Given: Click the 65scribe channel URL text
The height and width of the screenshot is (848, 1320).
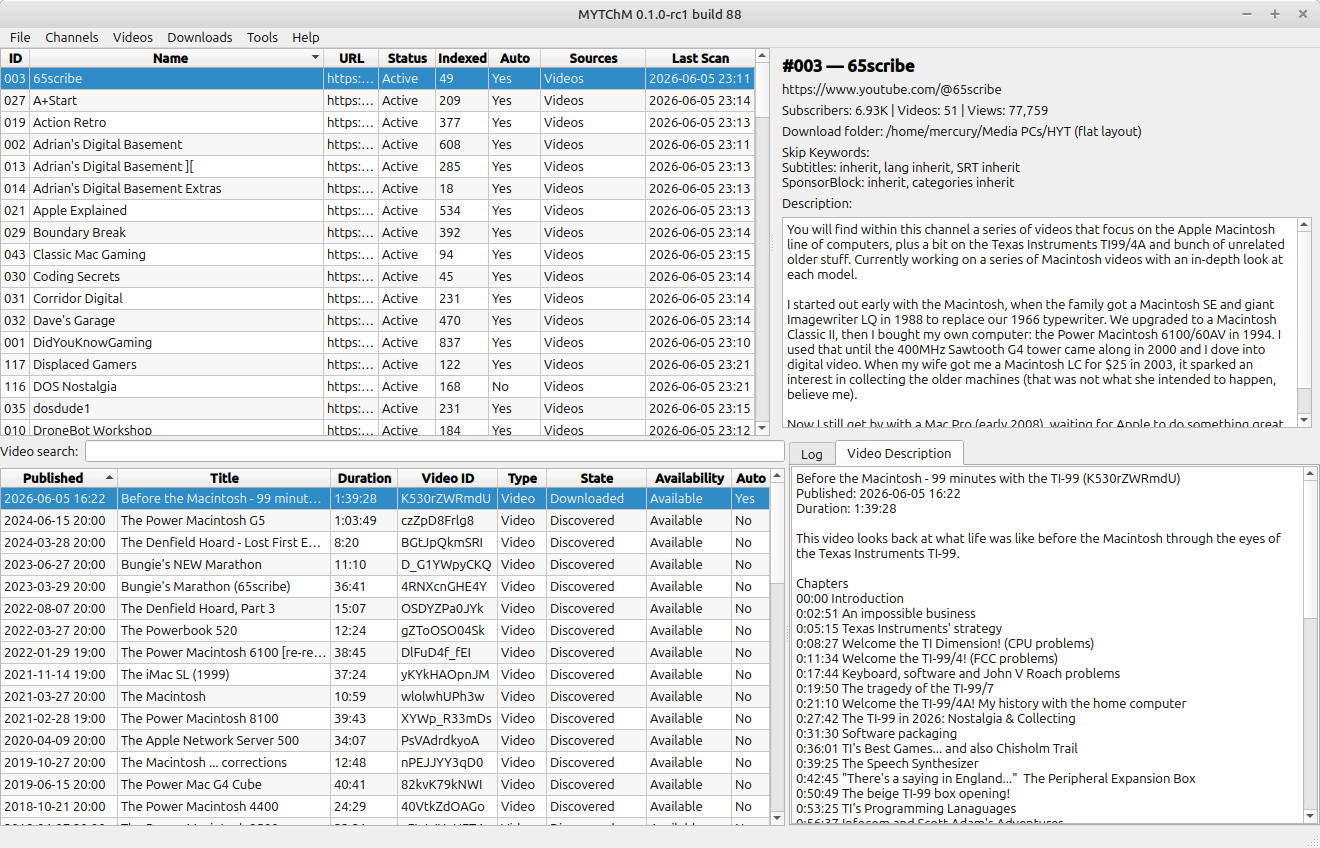Looking at the screenshot, I should pos(891,89).
